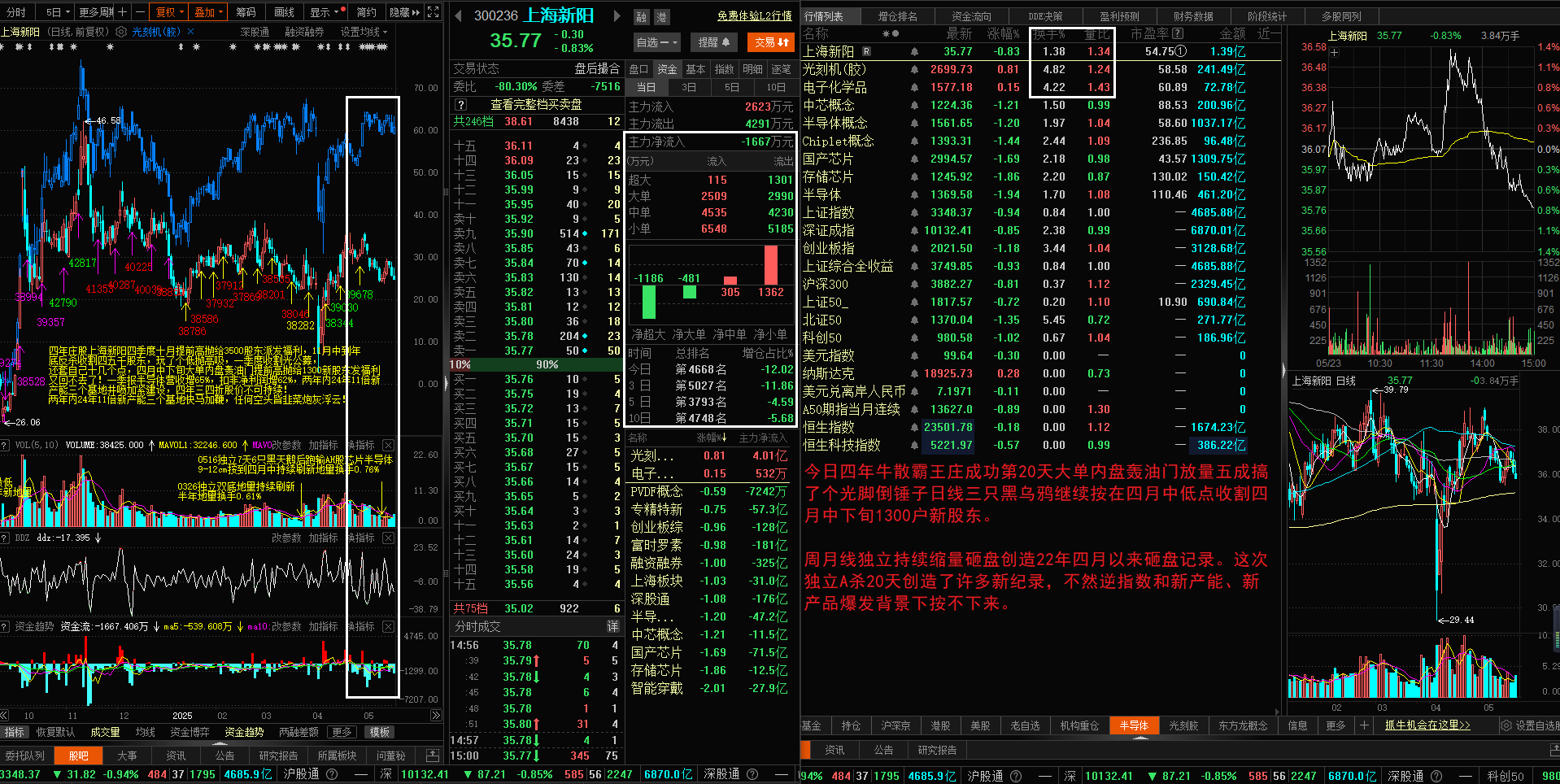The height and width of the screenshot is (784, 1560).
Task: Select the 当日 fund flow period
Action: [x=646, y=87]
